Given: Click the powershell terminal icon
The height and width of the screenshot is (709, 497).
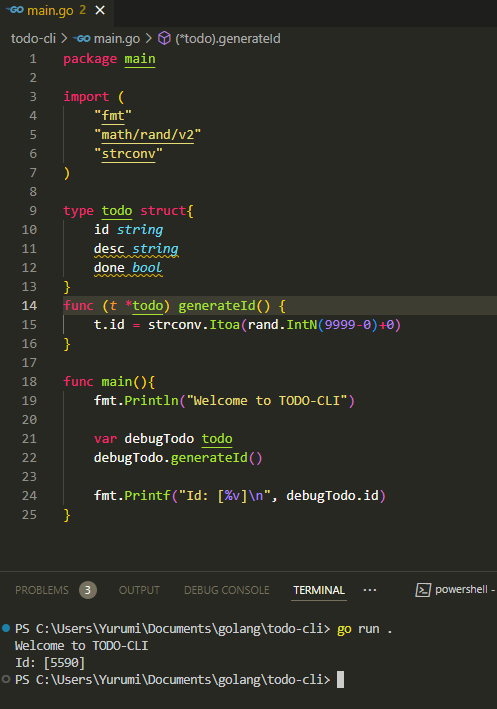Looking at the screenshot, I should tap(423, 590).
